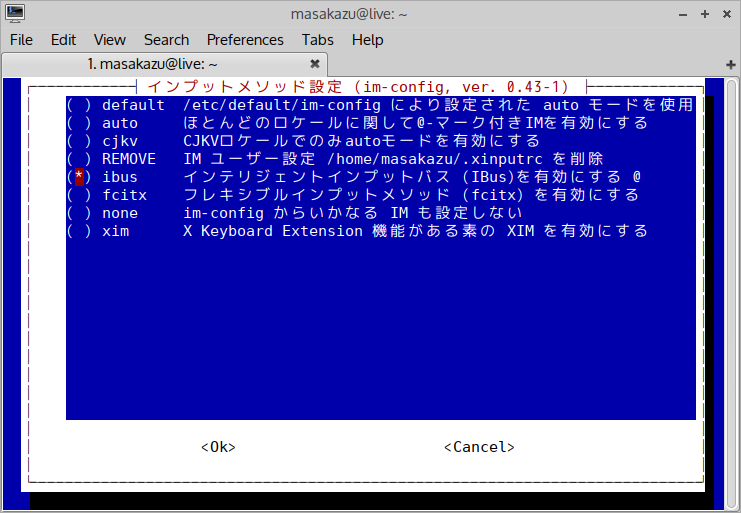Dismiss the dialog with <Cancel>
Viewport: 741px width, 513px height.
coord(479,447)
